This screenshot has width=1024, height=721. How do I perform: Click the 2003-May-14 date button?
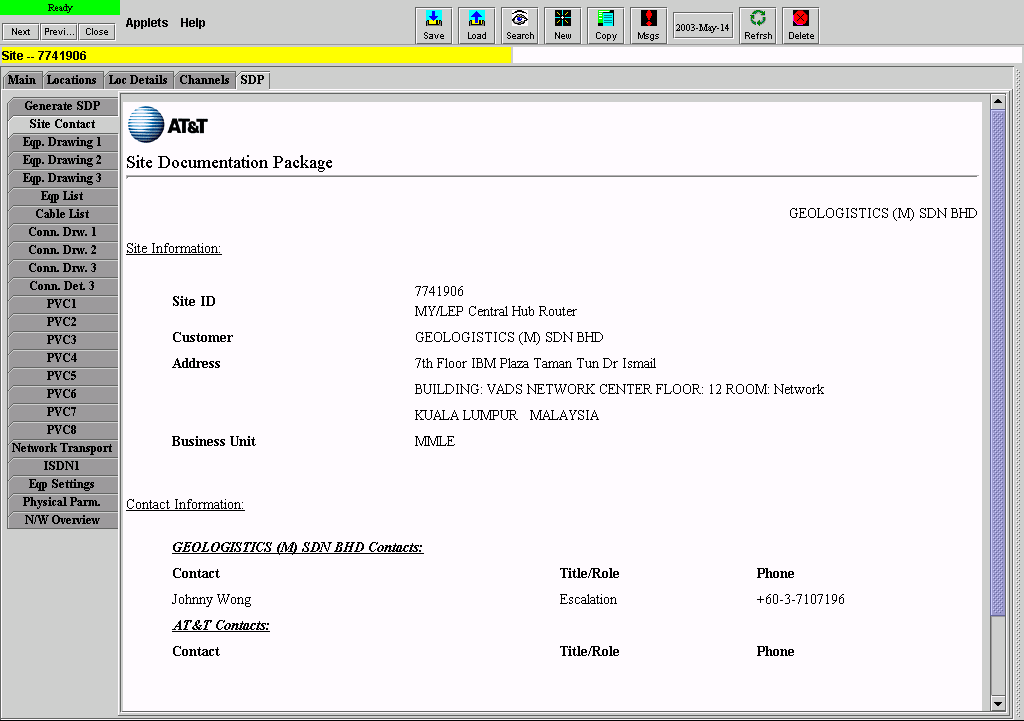coord(703,27)
